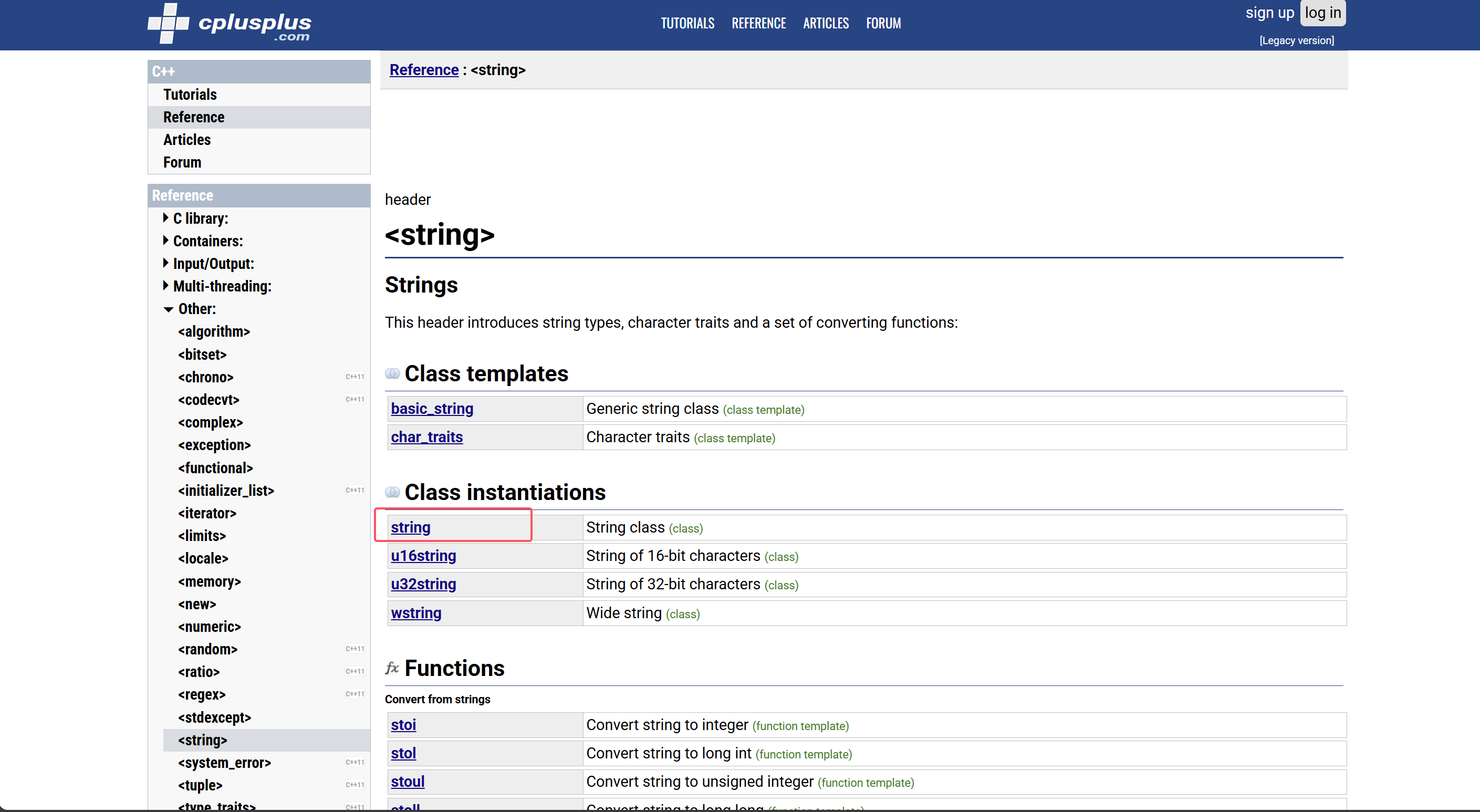This screenshot has height=812, width=1480.
Task: Click the fx Functions section icon
Action: (x=392, y=668)
